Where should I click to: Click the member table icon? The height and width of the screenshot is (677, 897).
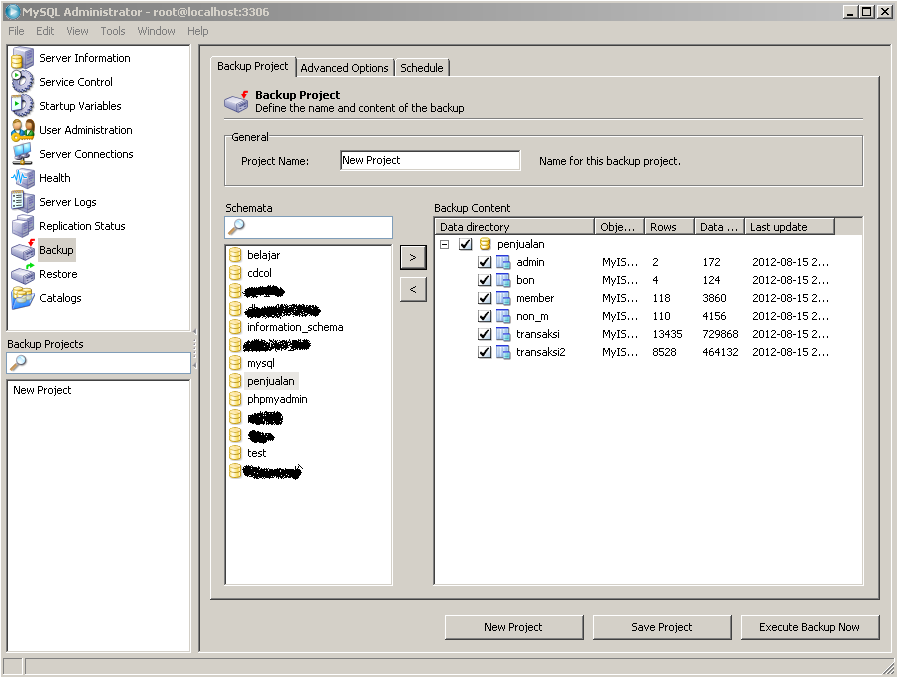(503, 298)
